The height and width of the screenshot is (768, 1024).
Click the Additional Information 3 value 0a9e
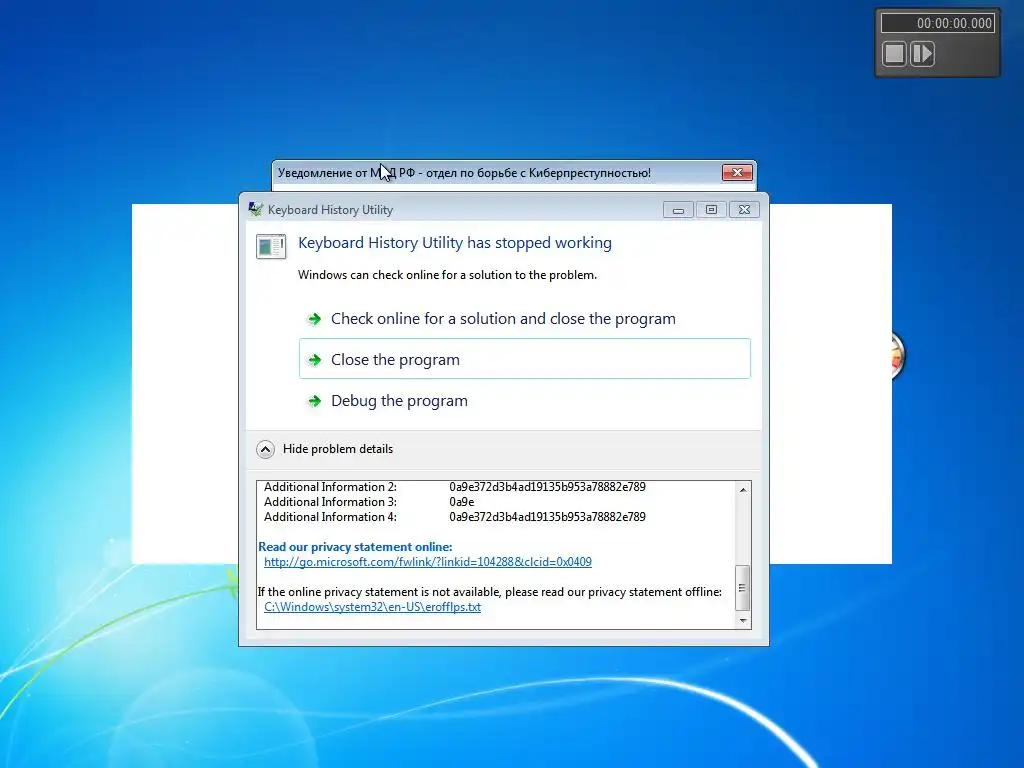[x=462, y=502]
